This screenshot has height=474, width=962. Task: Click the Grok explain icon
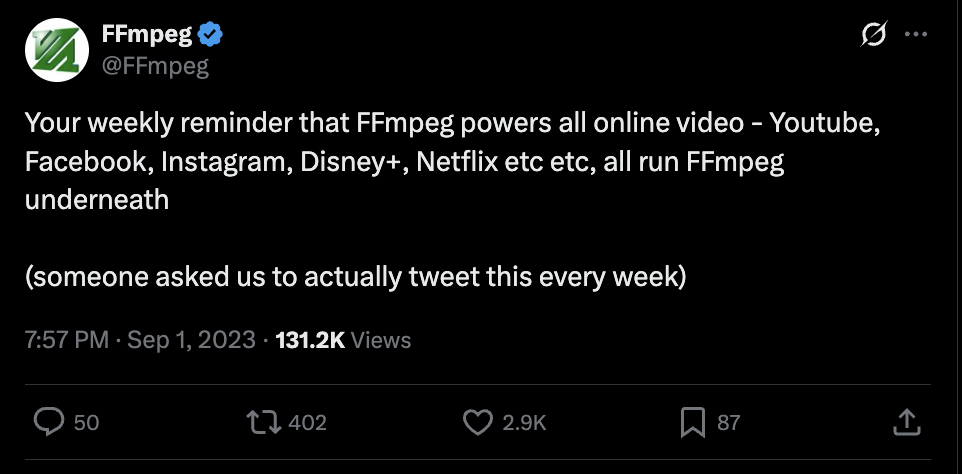[874, 34]
